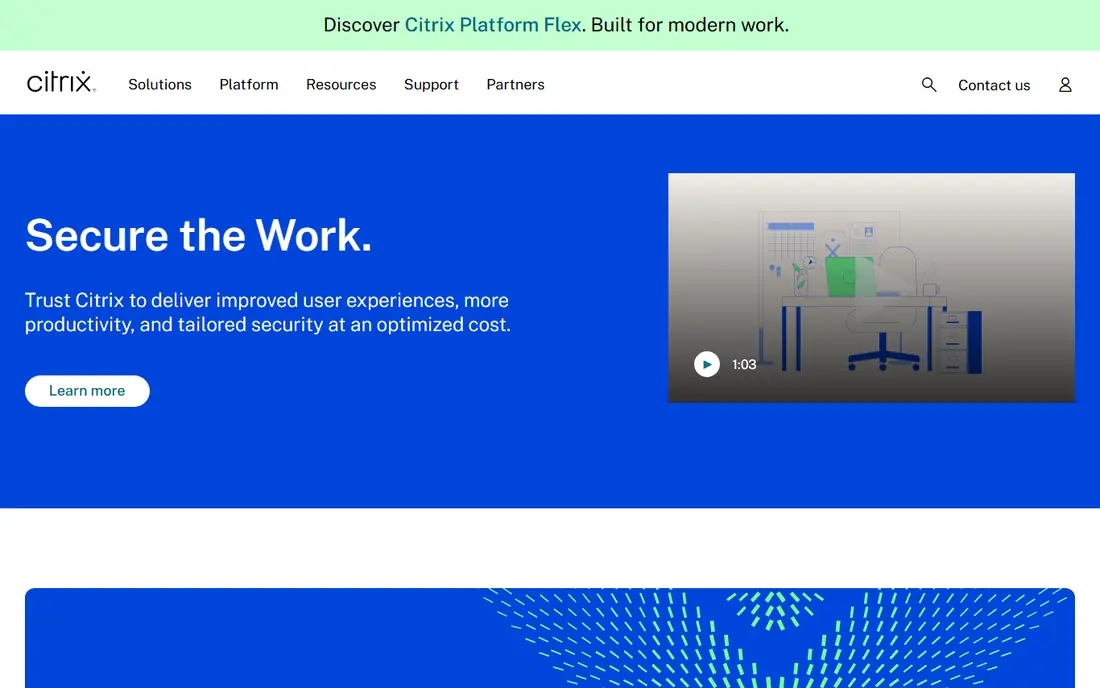
Task: Open the Partners menu
Action: (x=516, y=84)
